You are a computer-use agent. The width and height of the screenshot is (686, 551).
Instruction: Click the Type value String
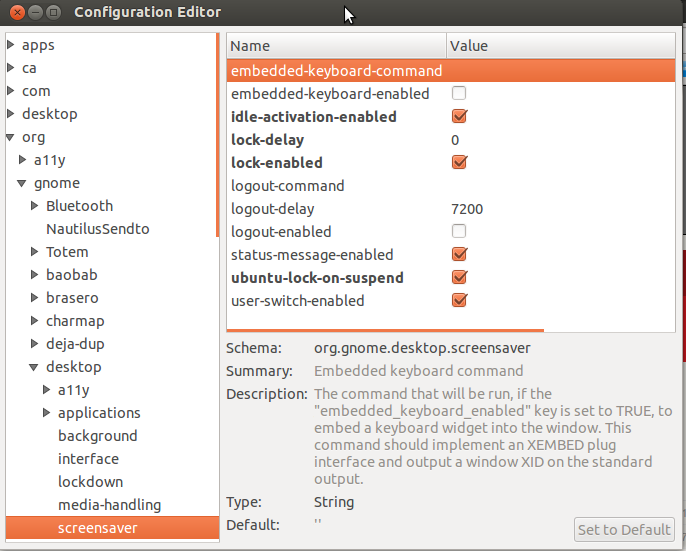pyautogui.click(x=334, y=502)
